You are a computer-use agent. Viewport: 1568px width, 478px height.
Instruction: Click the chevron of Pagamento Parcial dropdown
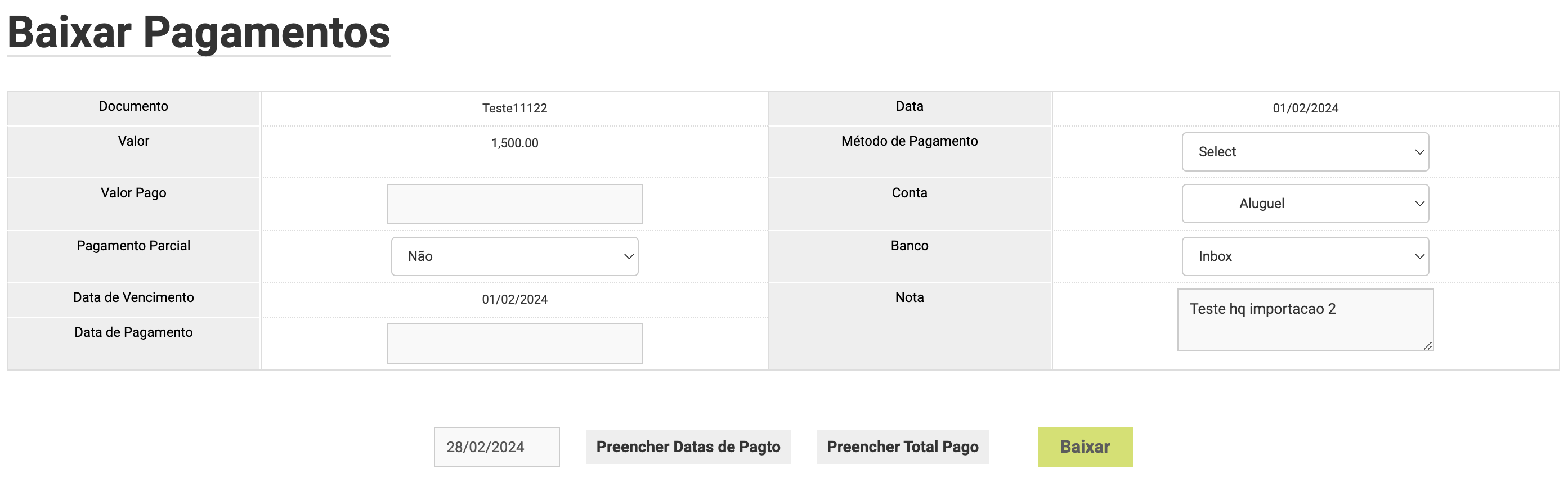[629, 256]
